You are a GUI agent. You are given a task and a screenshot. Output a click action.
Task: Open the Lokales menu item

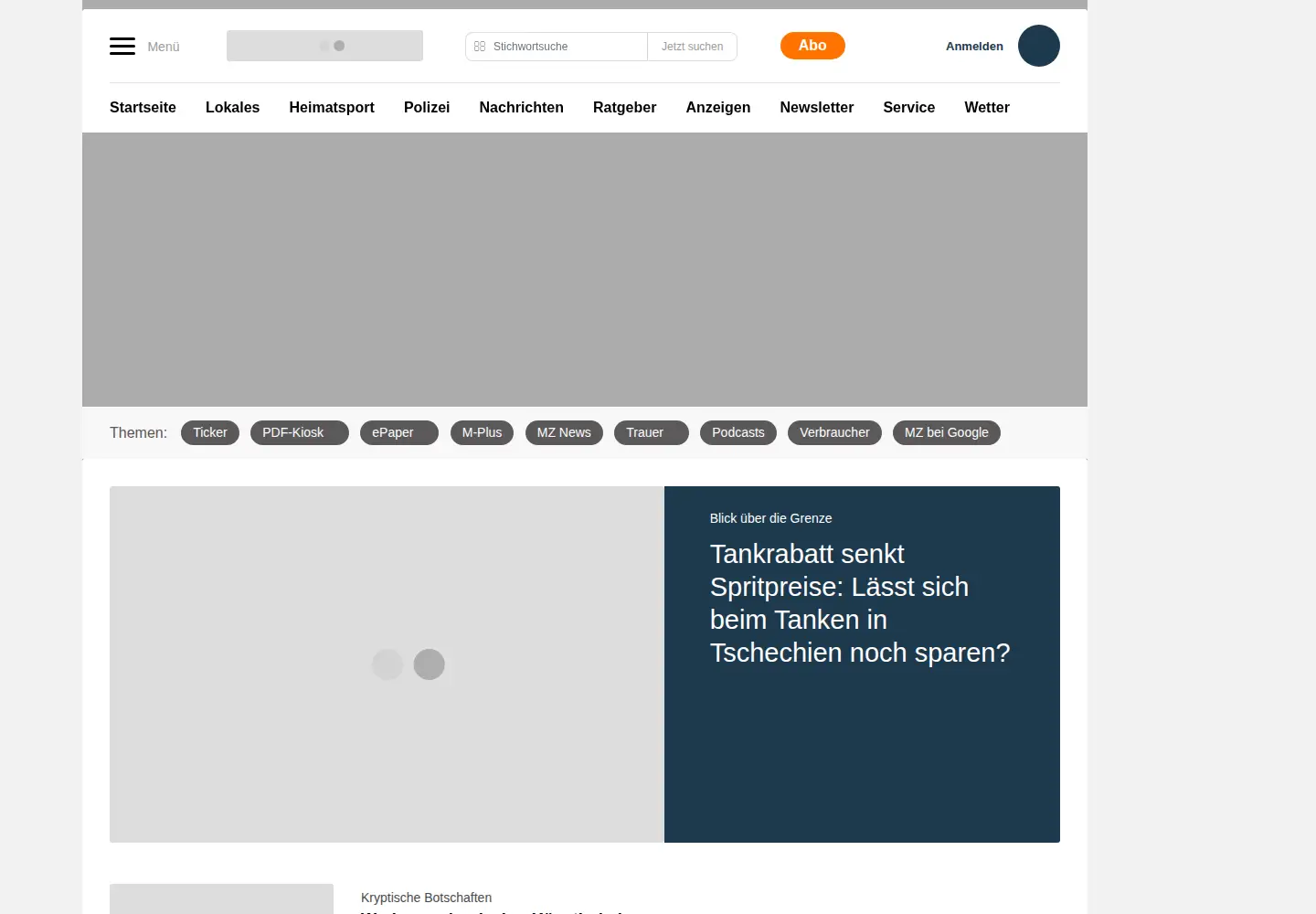tap(232, 107)
